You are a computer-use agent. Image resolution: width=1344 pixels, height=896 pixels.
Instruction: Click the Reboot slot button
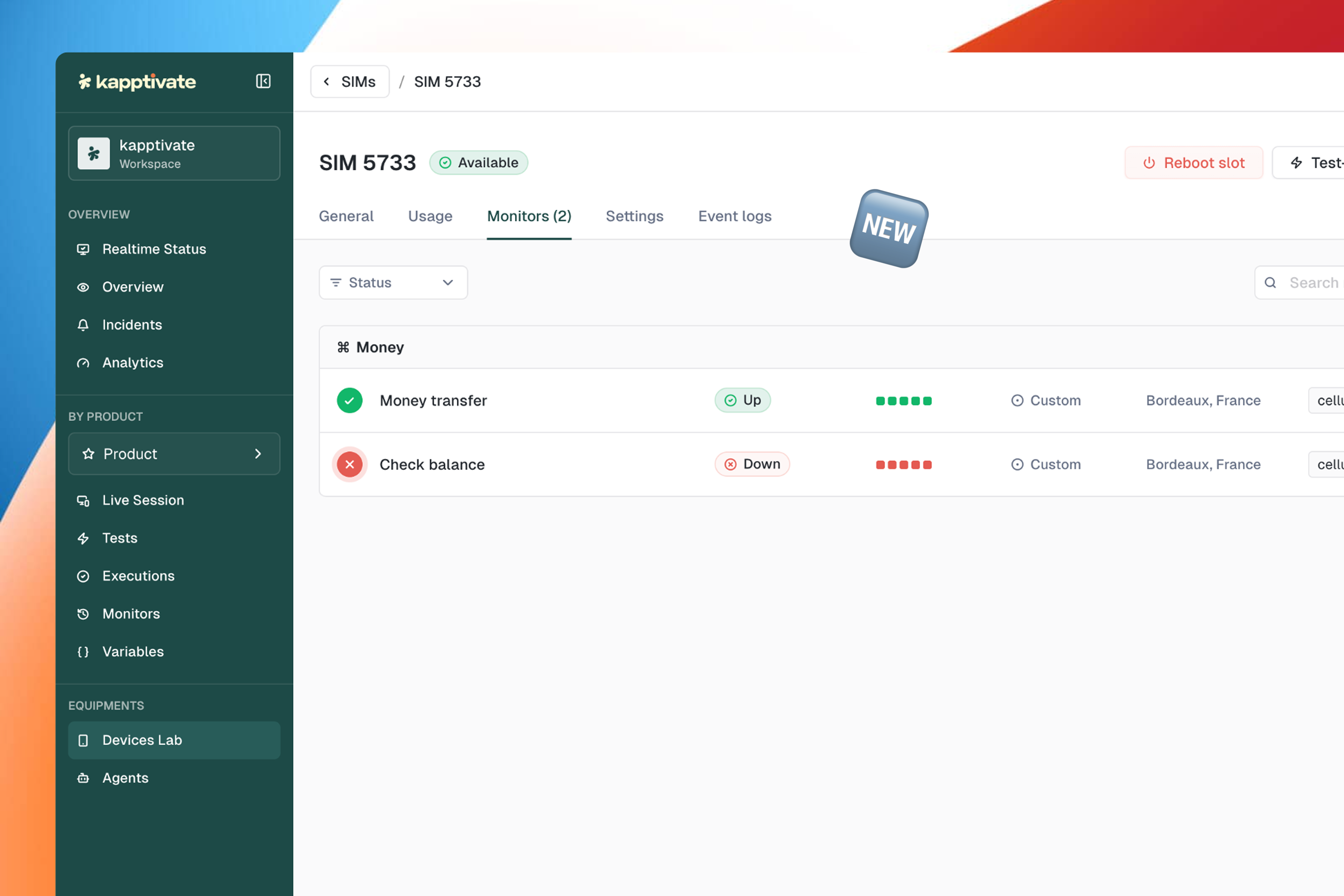(1193, 163)
